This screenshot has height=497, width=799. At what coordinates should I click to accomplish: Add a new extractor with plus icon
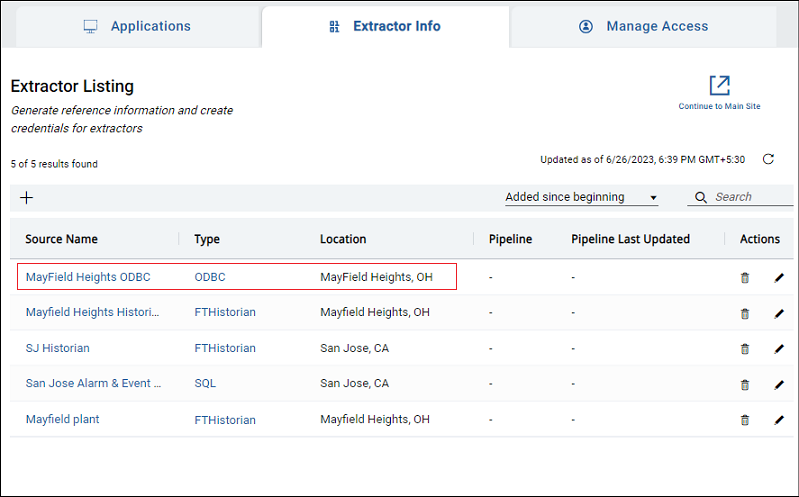point(26,198)
